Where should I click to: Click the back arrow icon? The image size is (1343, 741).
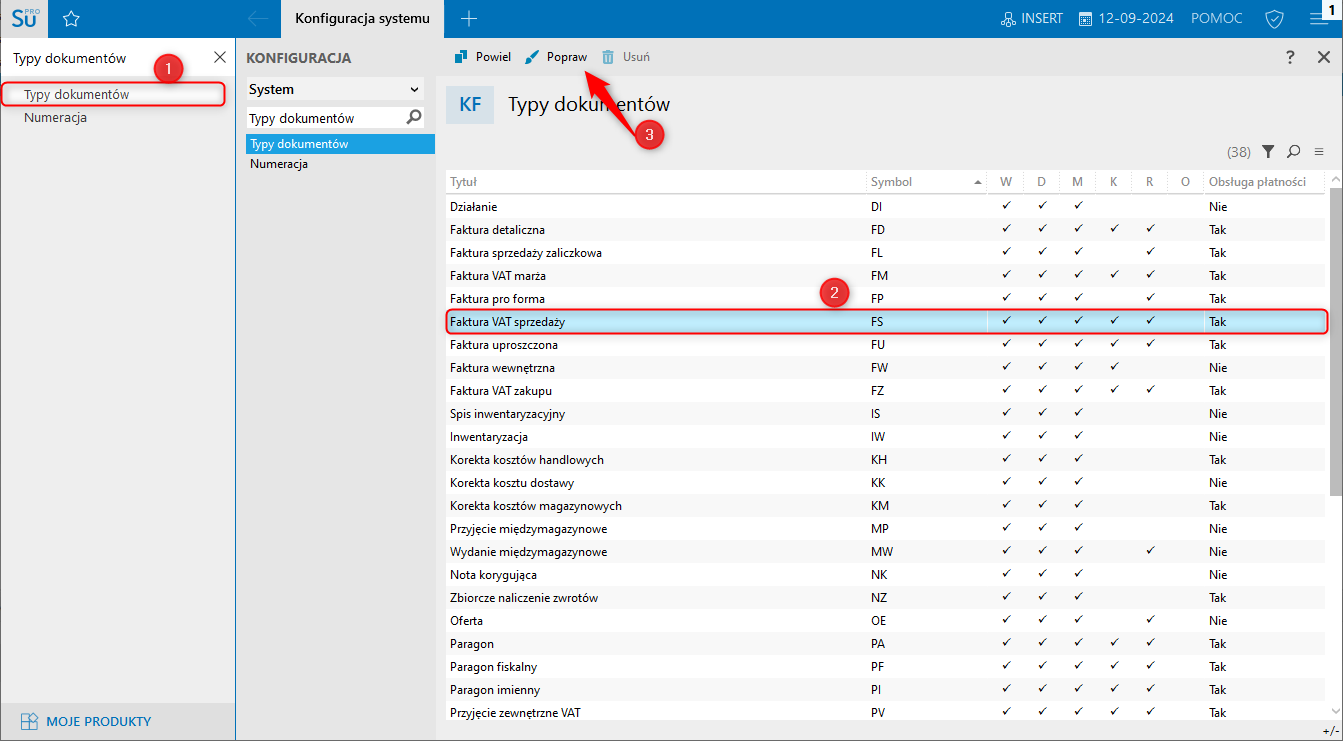coord(258,19)
